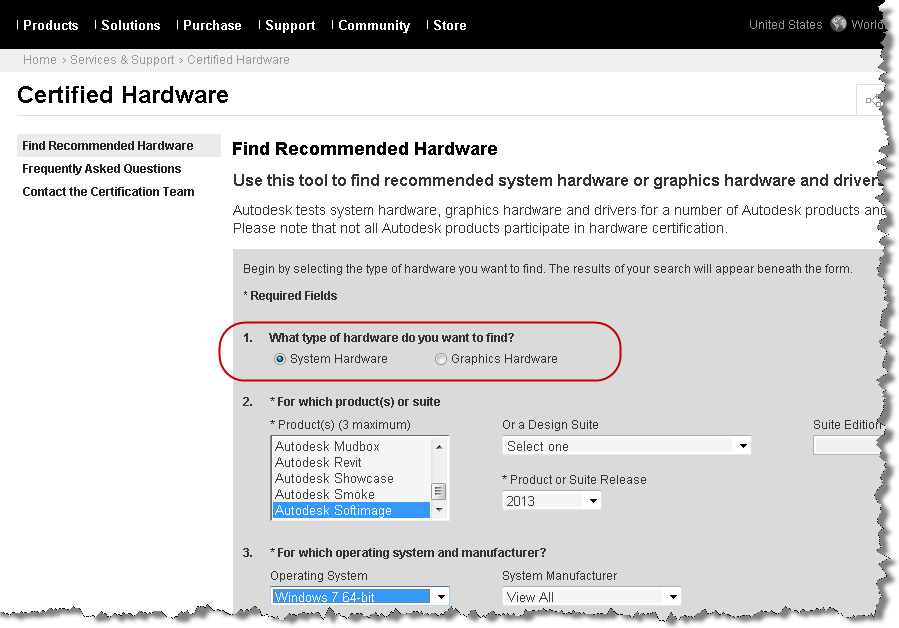This screenshot has height=628, width=899.
Task: Click the share icon near page title
Action: click(873, 100)
